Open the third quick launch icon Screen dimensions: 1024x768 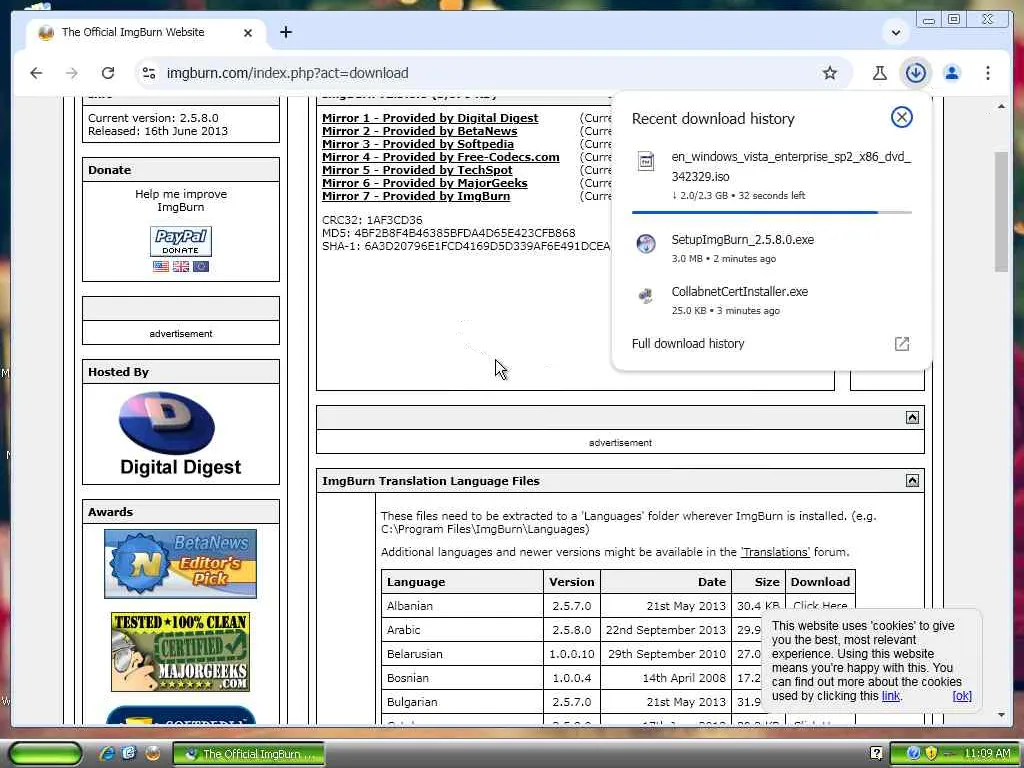[x=153, y=754]
